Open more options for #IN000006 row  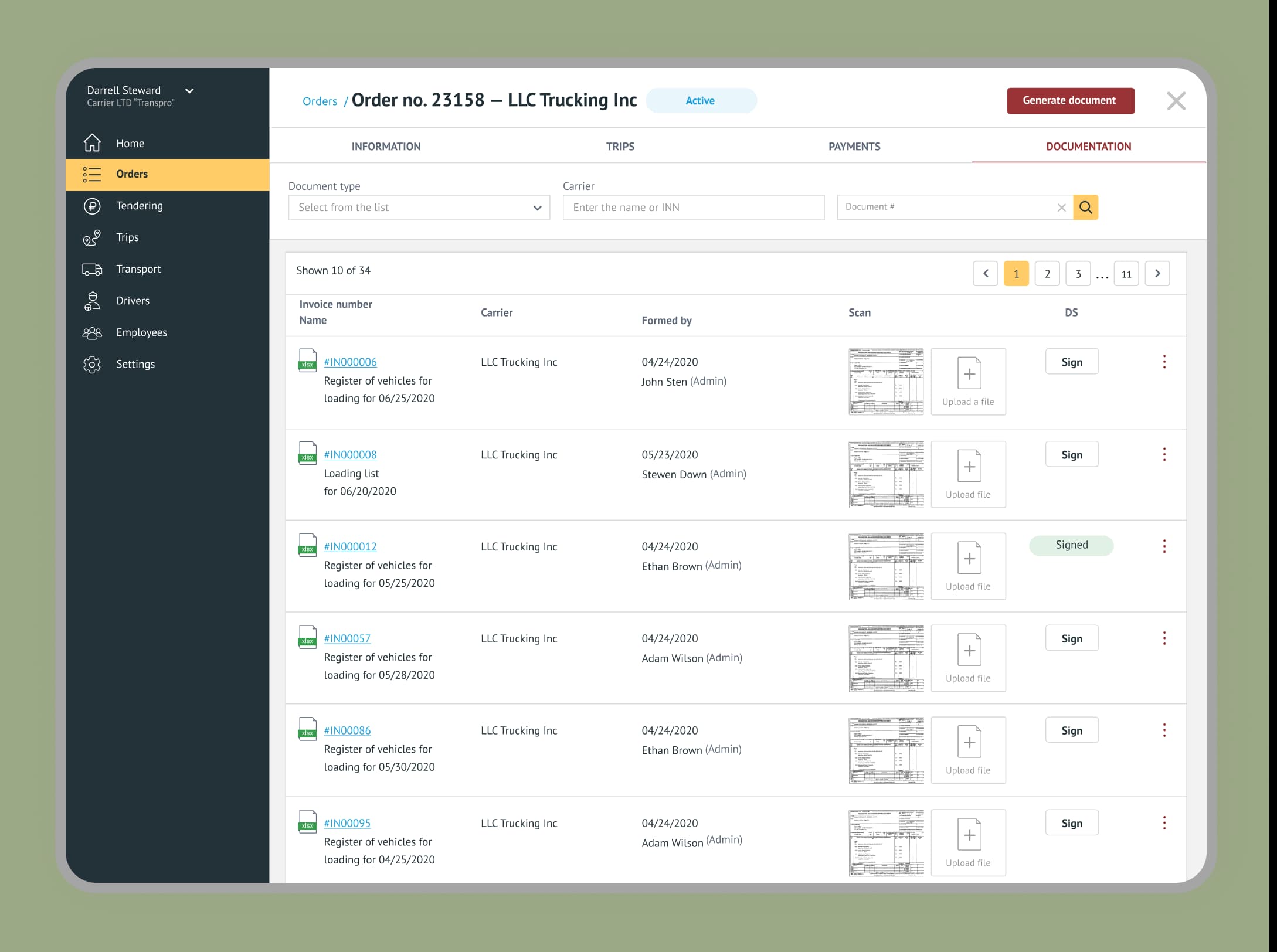click(x=1164, y=362)
